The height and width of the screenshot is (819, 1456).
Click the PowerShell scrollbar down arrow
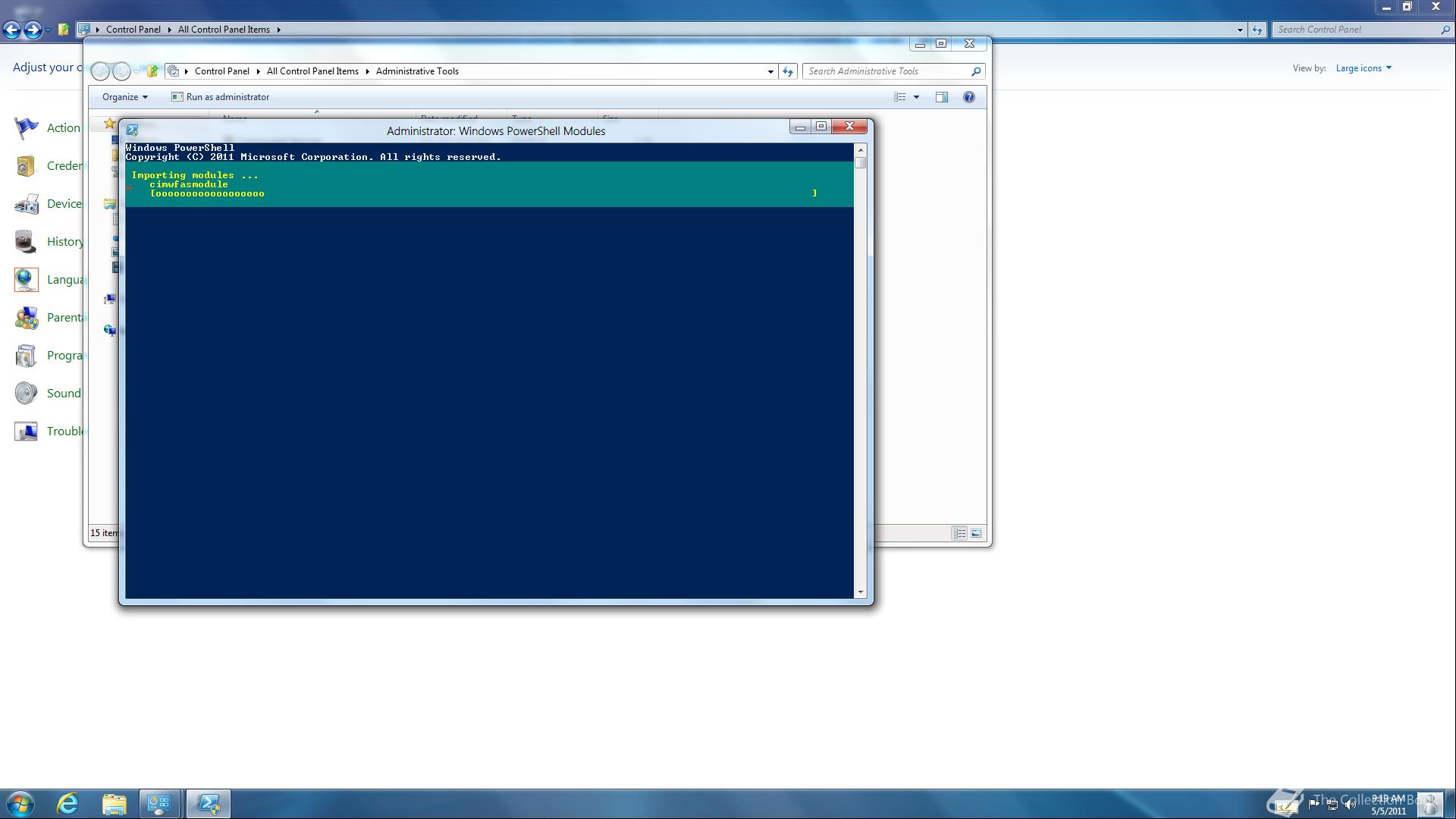(x=860, y=592)
